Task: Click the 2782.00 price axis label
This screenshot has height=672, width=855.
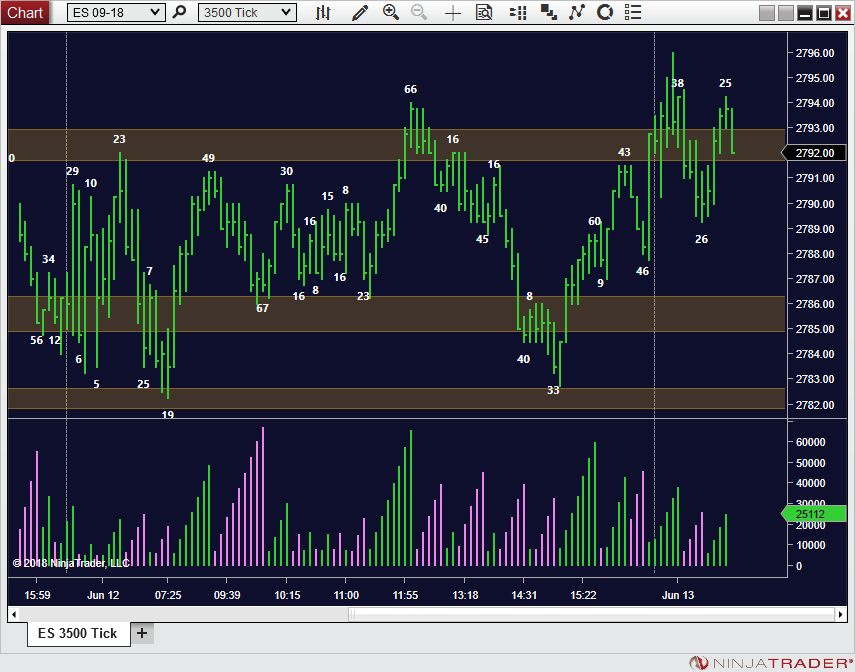Action: [815, 405]
